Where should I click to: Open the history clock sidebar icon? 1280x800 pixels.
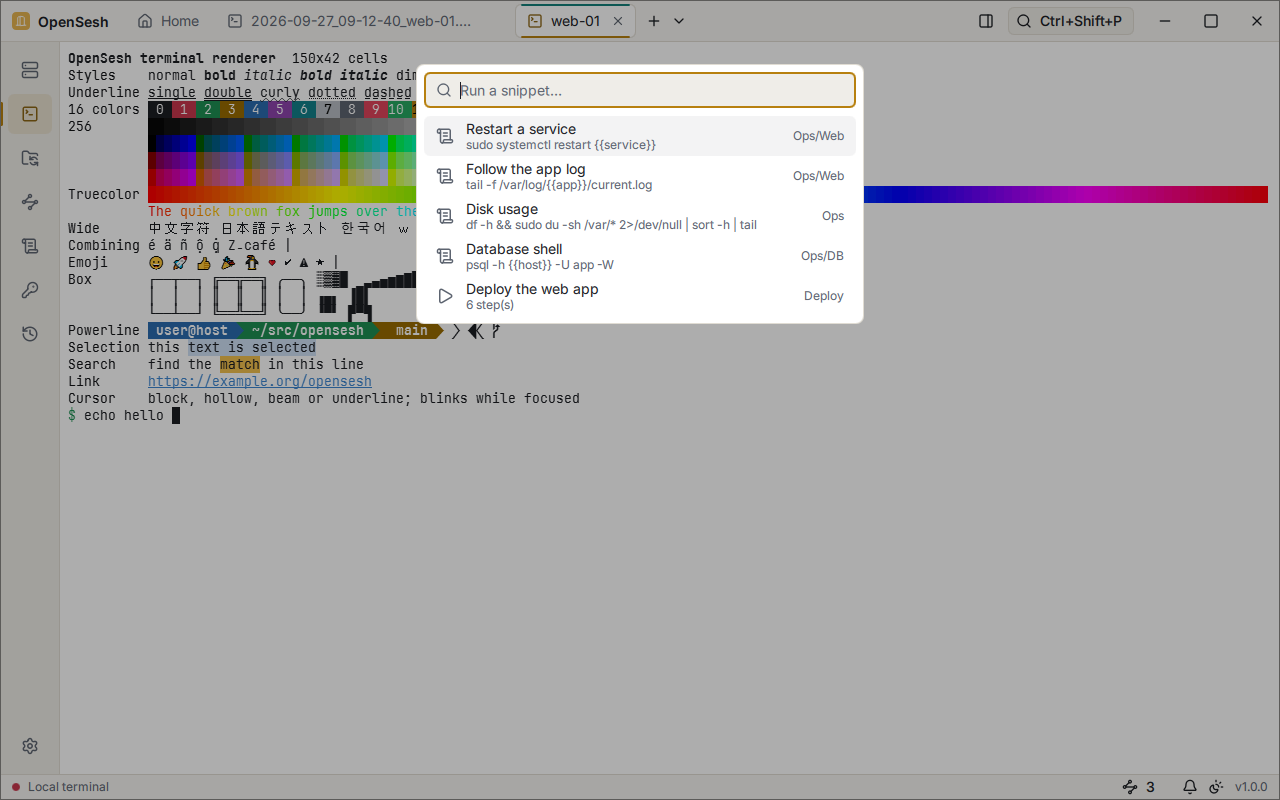point(30,334)
